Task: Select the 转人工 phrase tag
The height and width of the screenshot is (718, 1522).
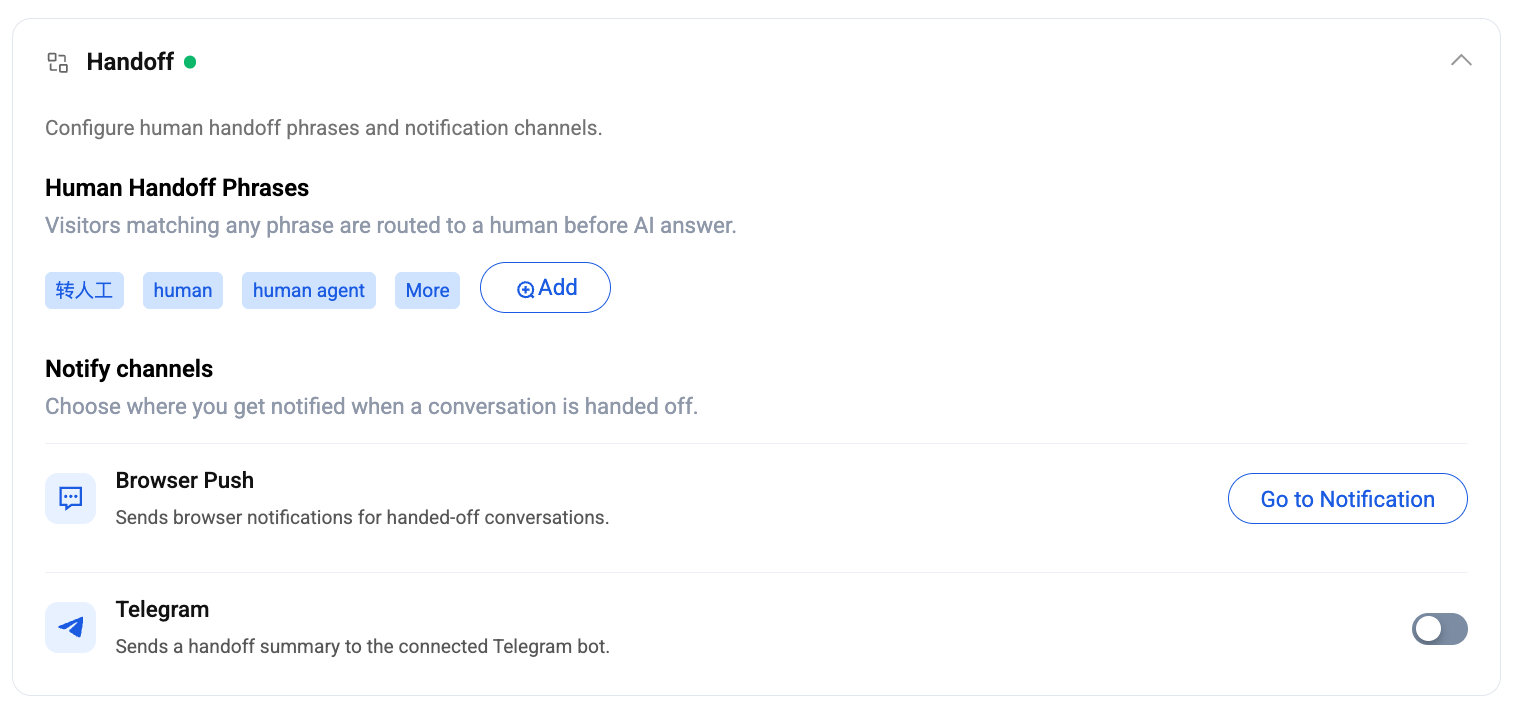Action: tap(84, 290)
